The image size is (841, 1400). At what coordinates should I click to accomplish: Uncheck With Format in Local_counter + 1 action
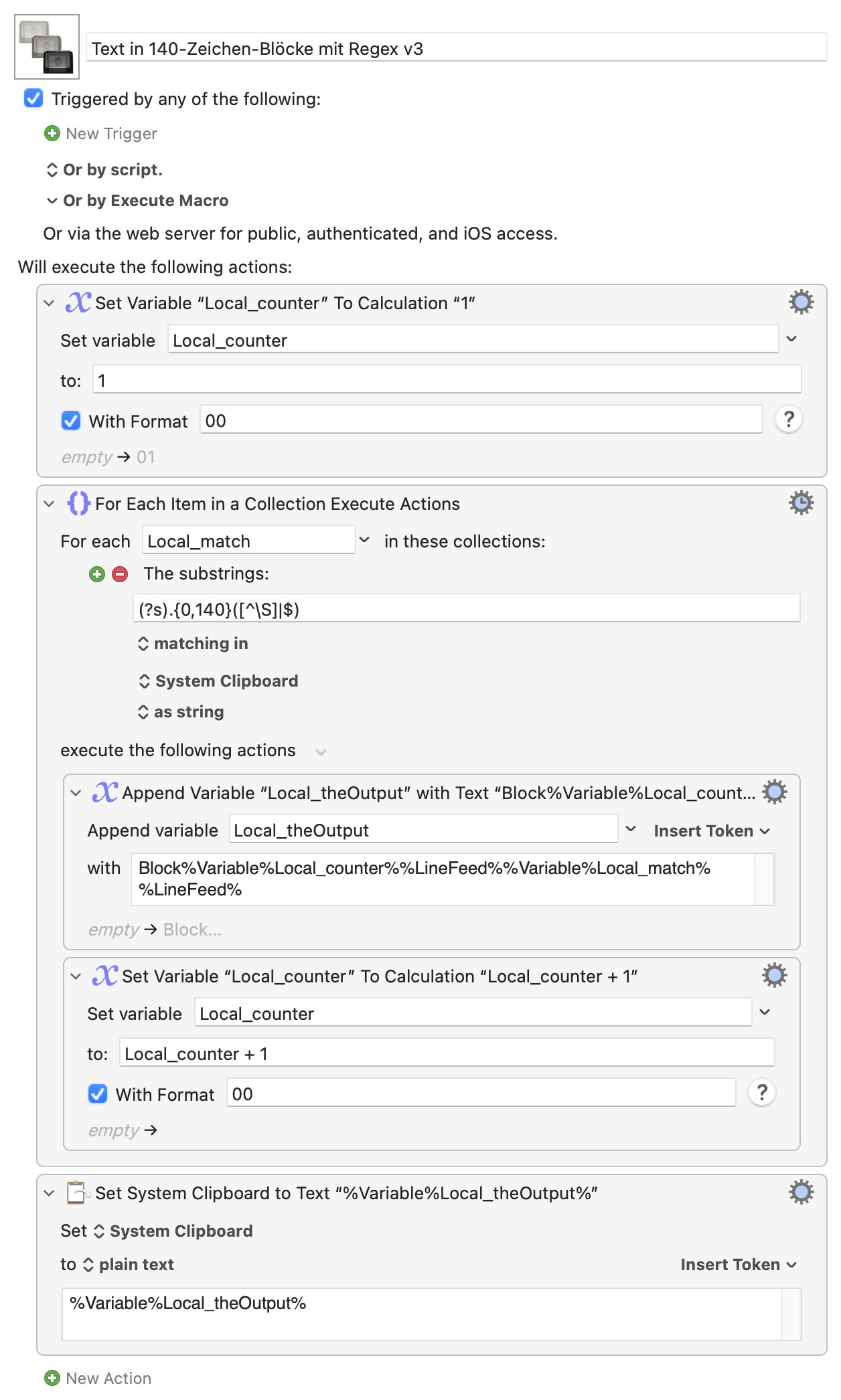tap(98, 1094)
